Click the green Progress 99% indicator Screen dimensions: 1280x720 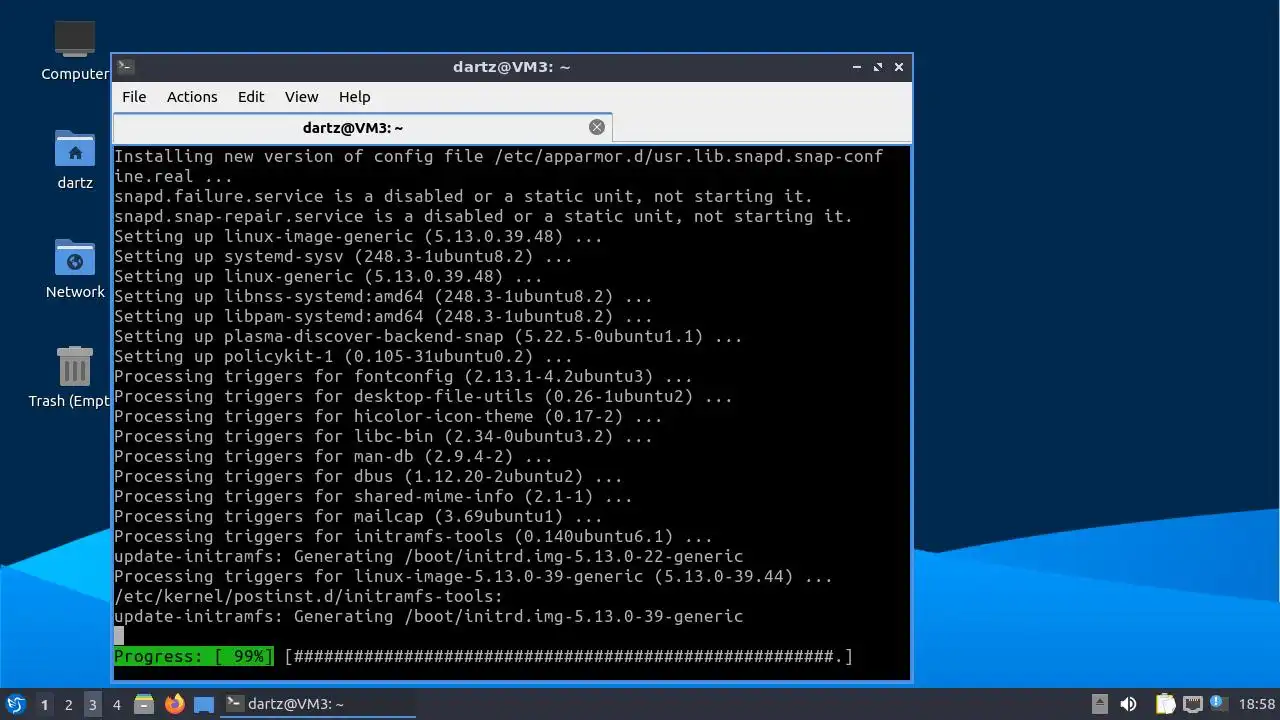[194, 656]
